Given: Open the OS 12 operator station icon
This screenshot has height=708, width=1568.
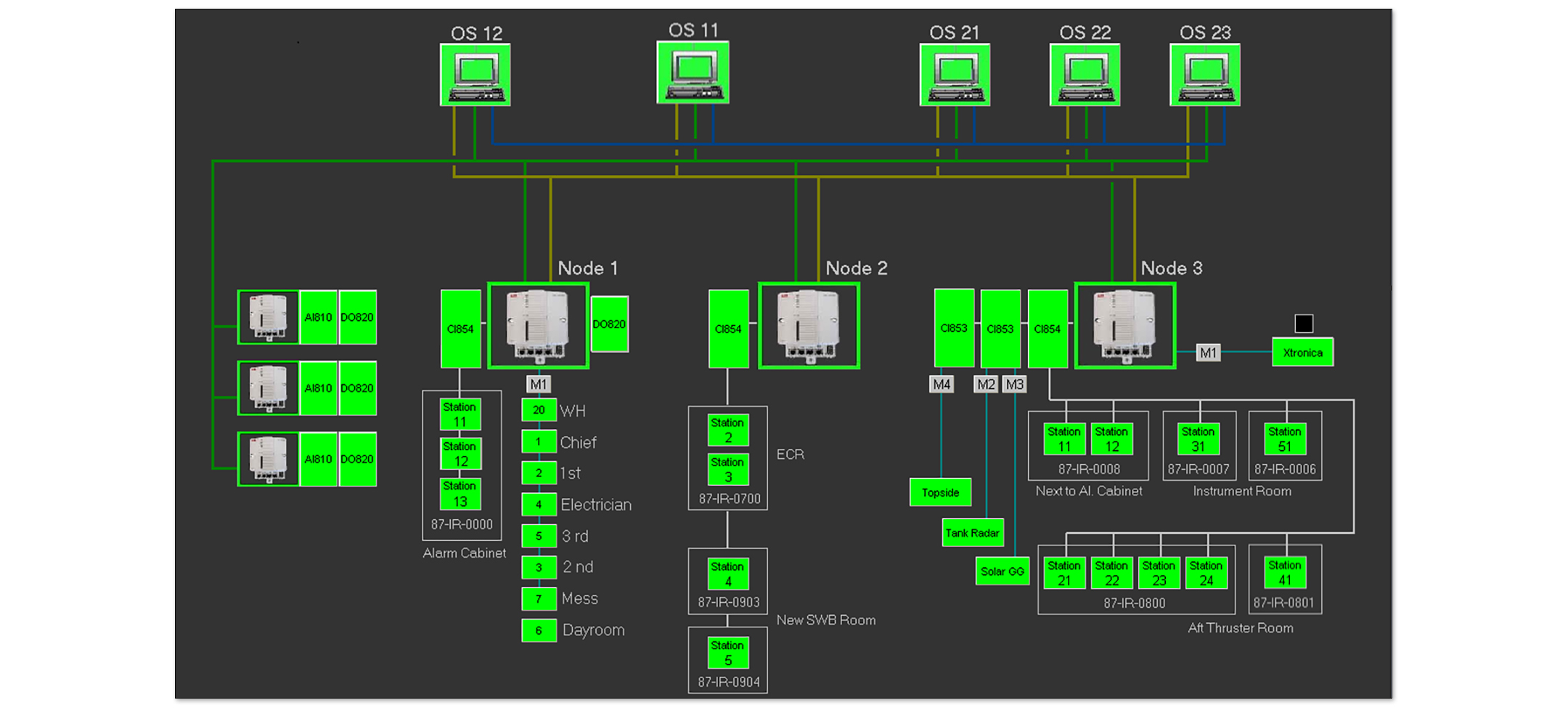Looking at the screenshot, I should (x=475, y=75).
